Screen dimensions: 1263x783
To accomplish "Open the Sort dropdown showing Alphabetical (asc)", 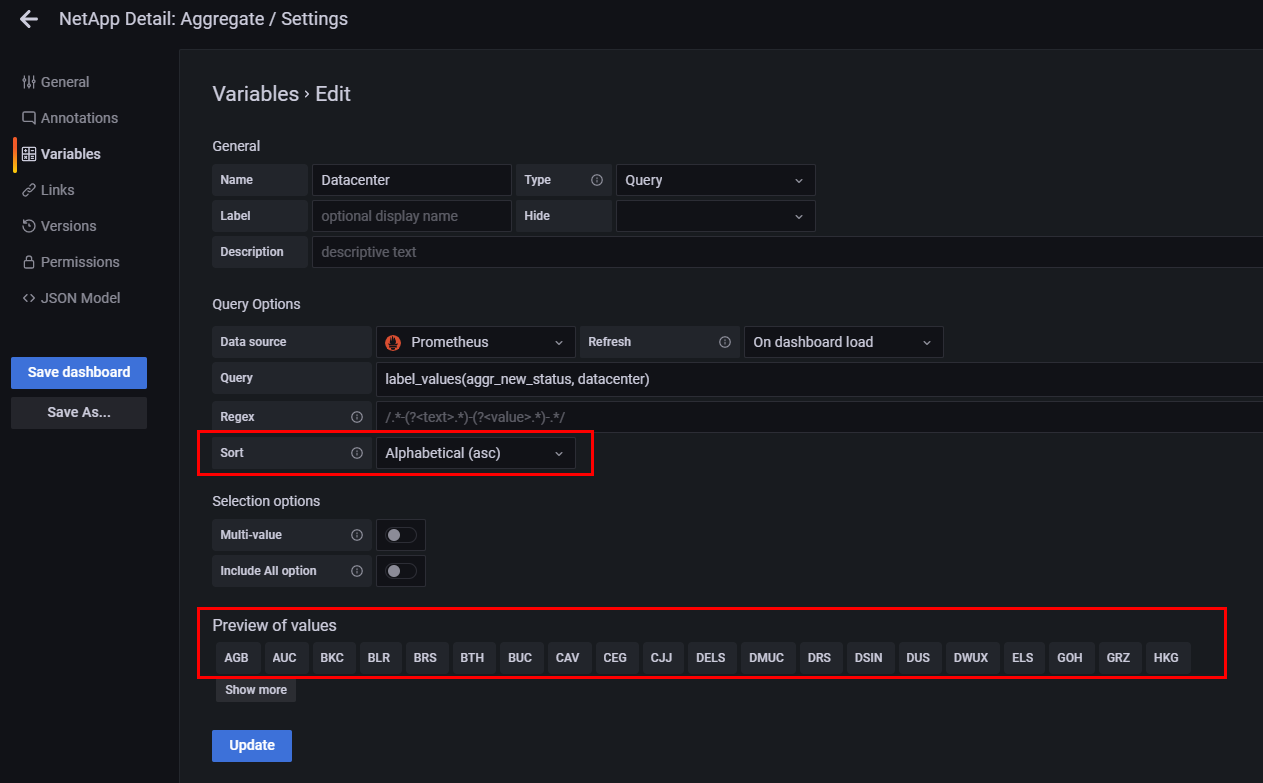I will pos(476,453).
